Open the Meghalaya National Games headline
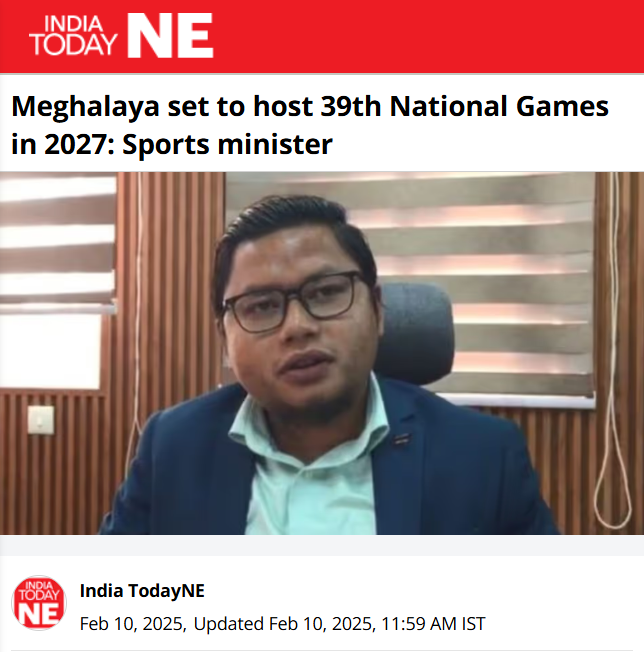Viewport: 644px width, 652px height. pyautogui.click(x=310, y=125)
